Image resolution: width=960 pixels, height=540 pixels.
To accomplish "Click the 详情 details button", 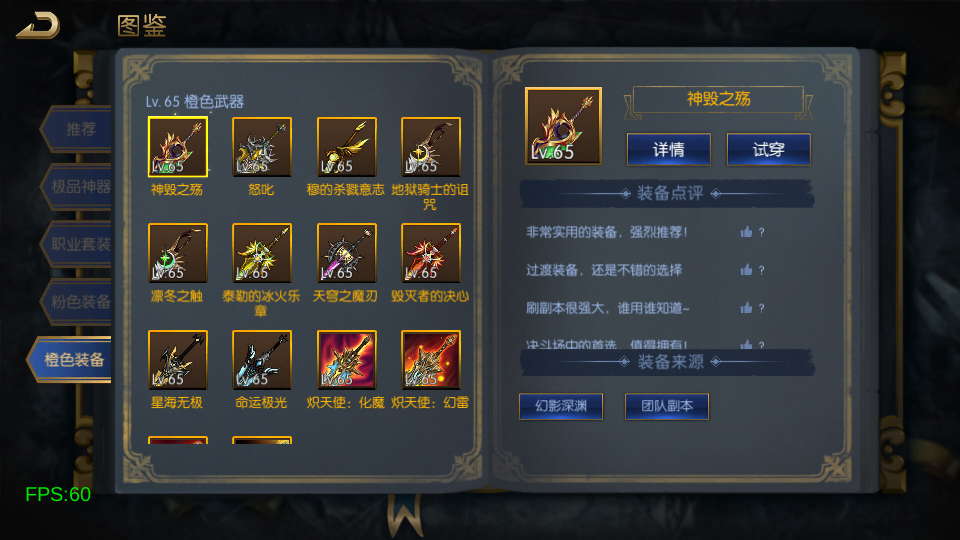I will (x=669, y=149).
